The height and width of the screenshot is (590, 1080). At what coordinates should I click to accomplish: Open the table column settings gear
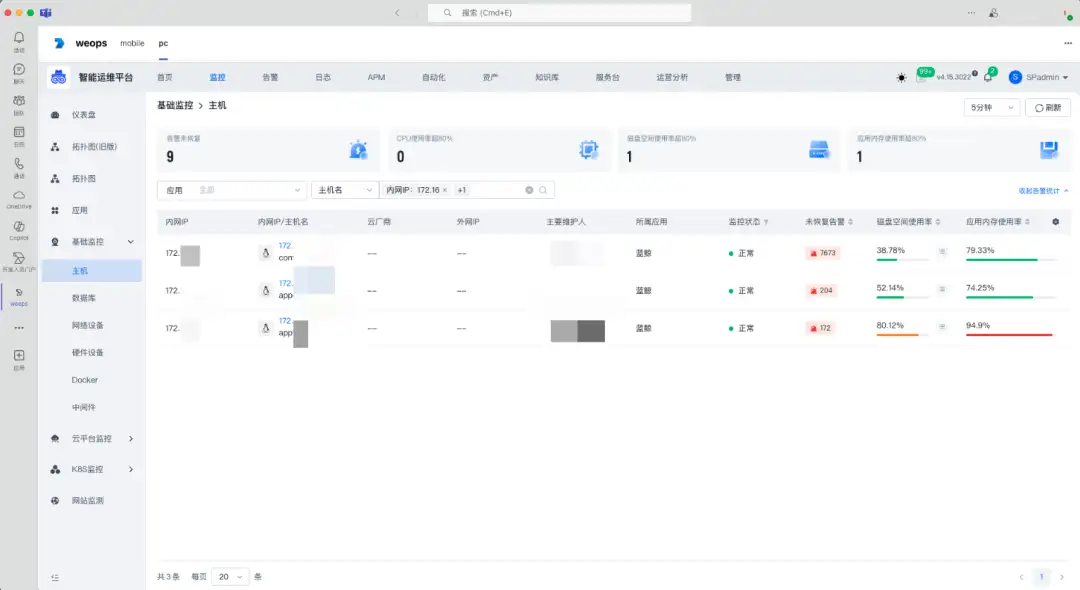pyautogui.click(x=1055, y=221)
